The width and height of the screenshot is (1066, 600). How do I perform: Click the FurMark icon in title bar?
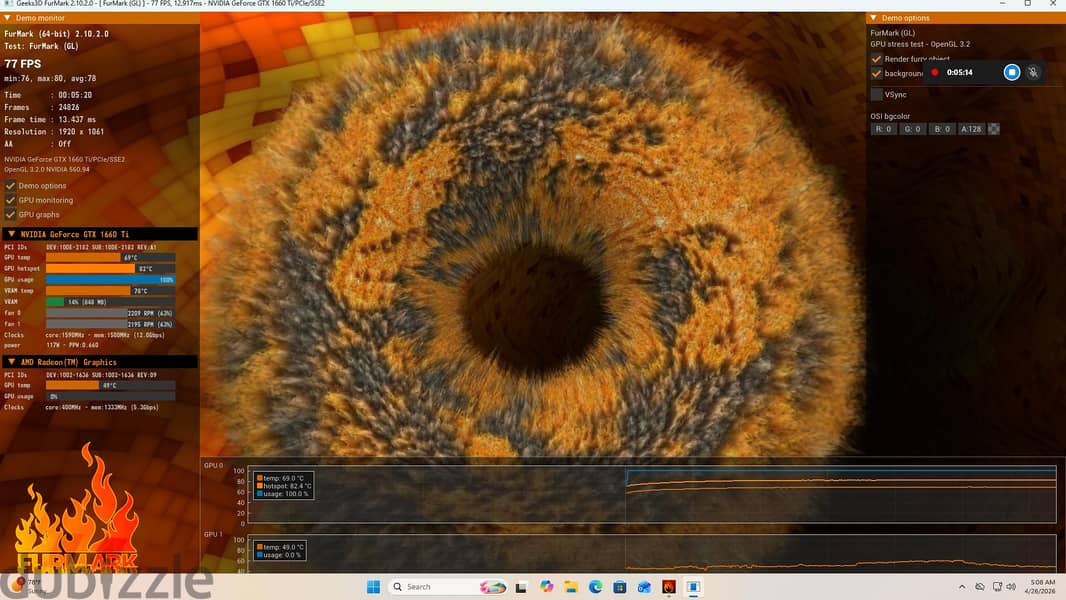[8, 3]
